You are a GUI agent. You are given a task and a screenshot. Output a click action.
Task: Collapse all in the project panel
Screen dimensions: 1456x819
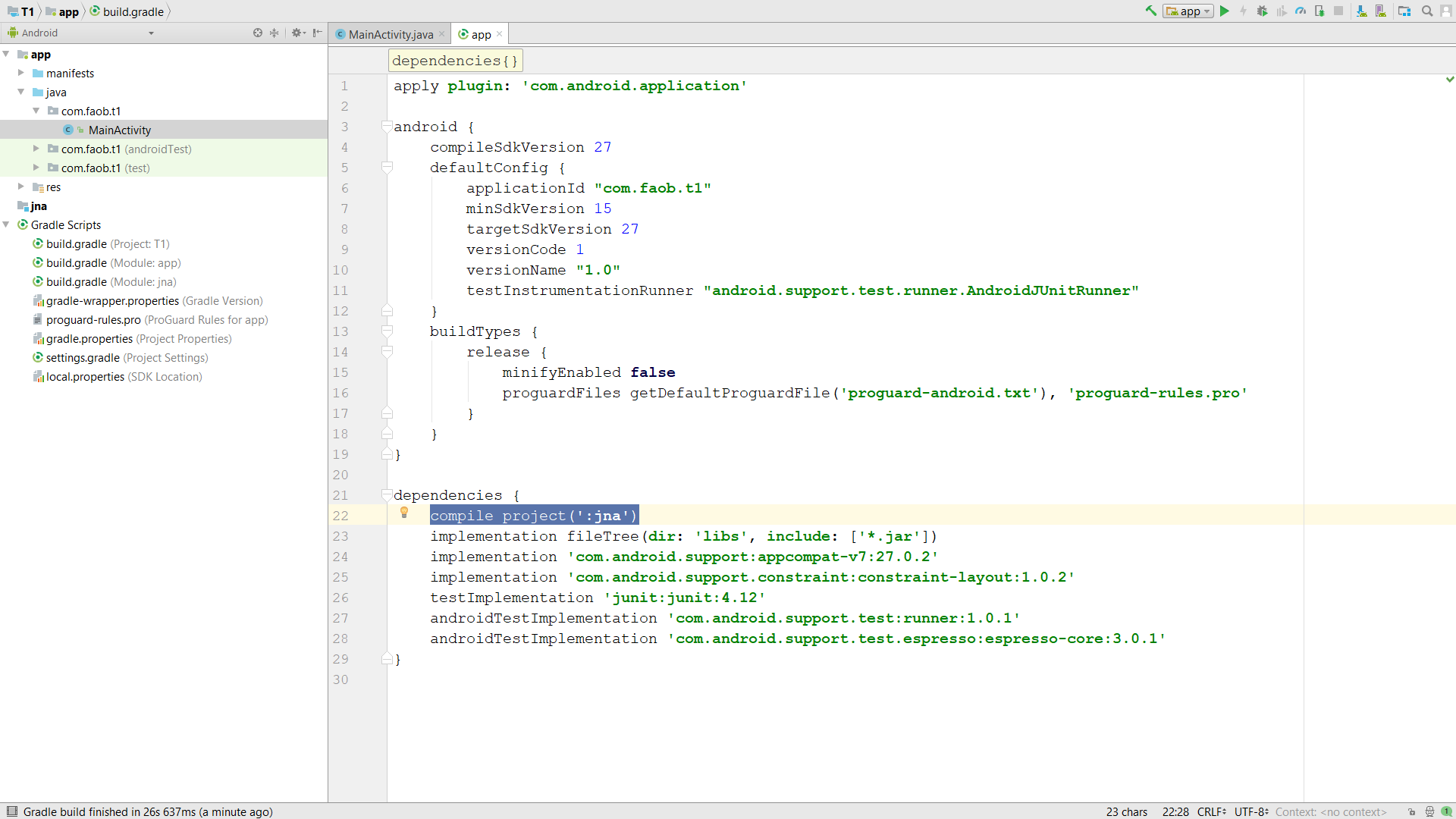(275, 33)
